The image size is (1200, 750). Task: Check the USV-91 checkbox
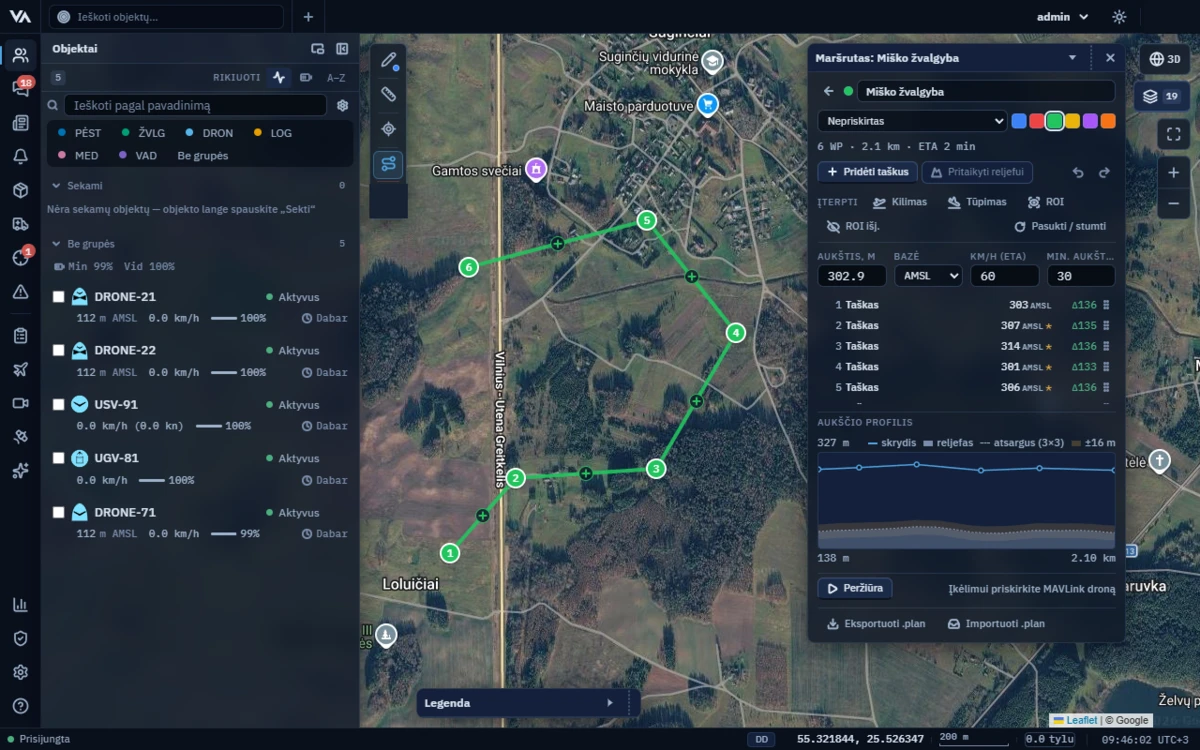(x=59, y=405)
